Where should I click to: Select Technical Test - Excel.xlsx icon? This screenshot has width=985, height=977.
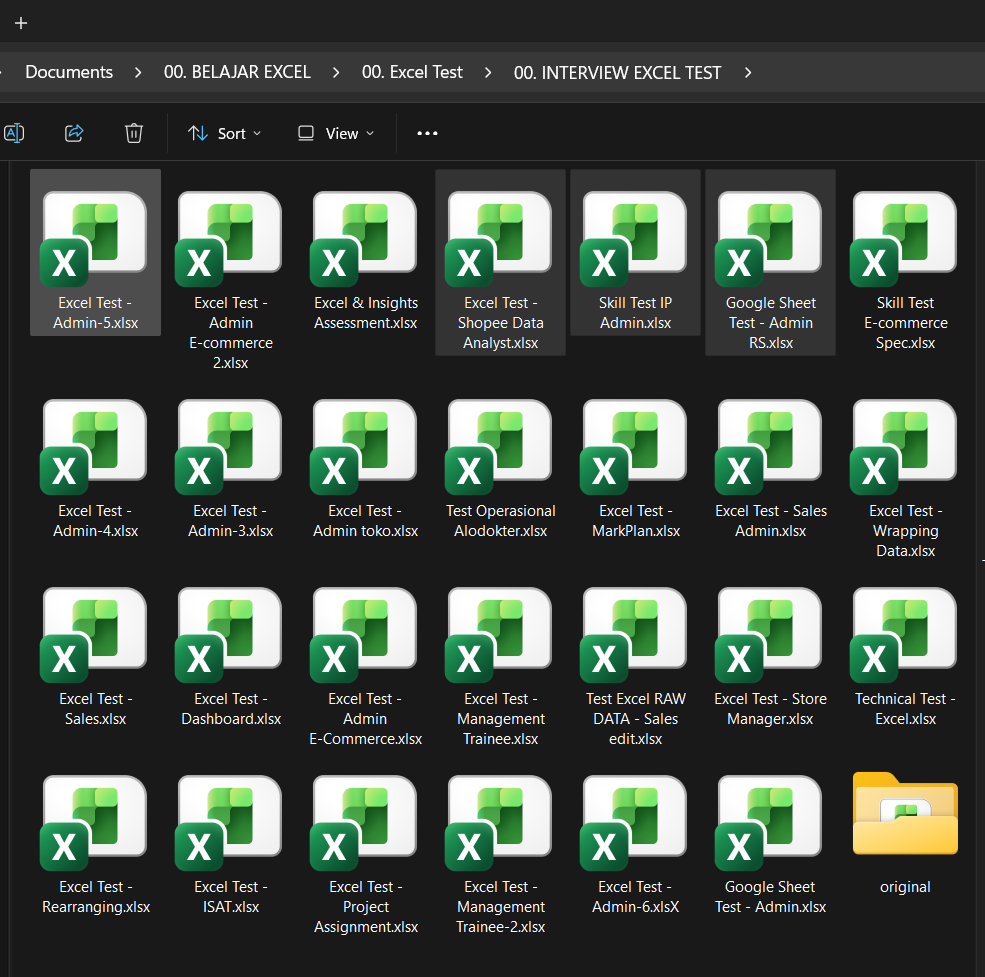point(905,635)
